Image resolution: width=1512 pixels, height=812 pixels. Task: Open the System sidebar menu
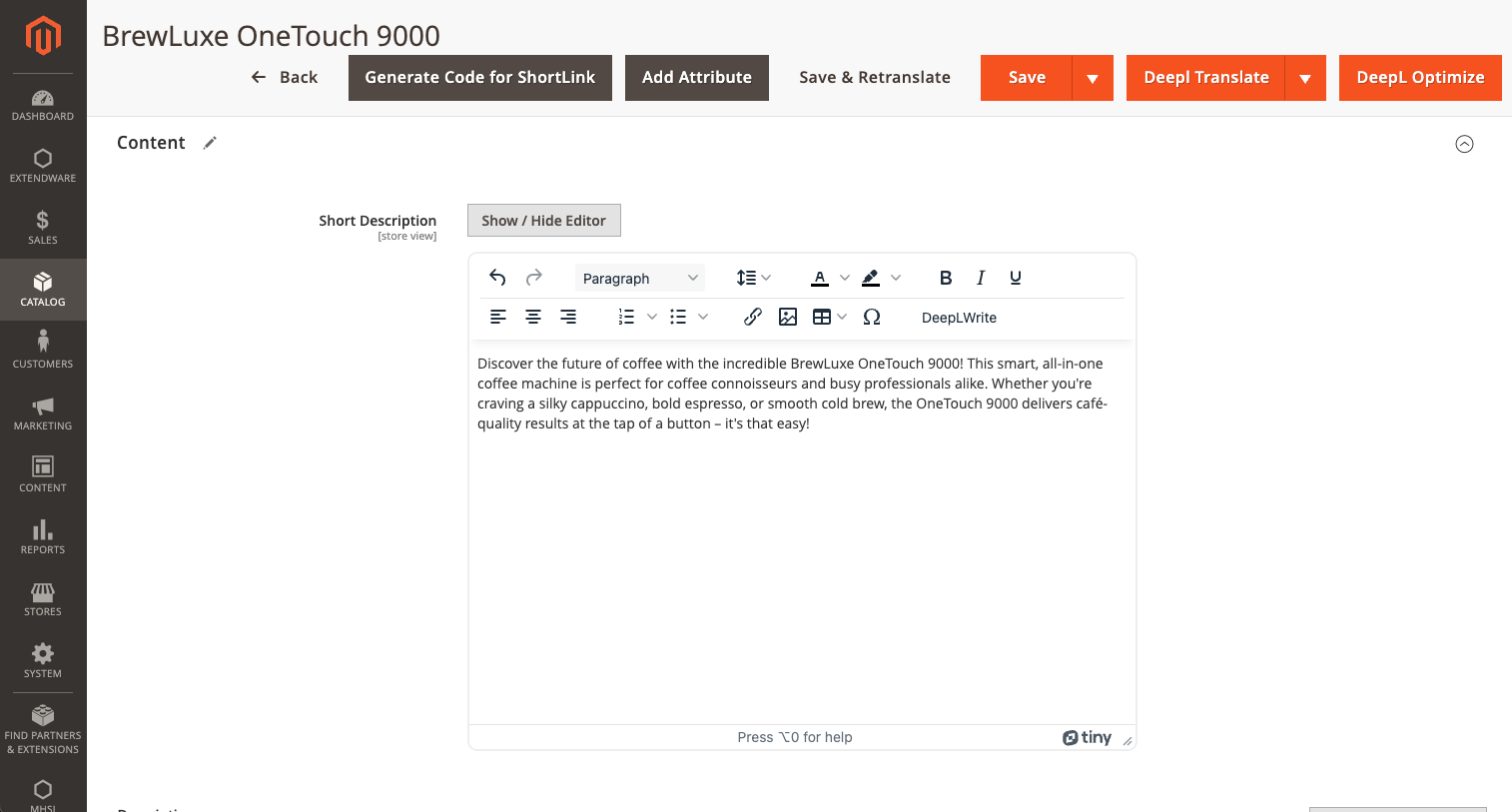(x=43, y=661)
